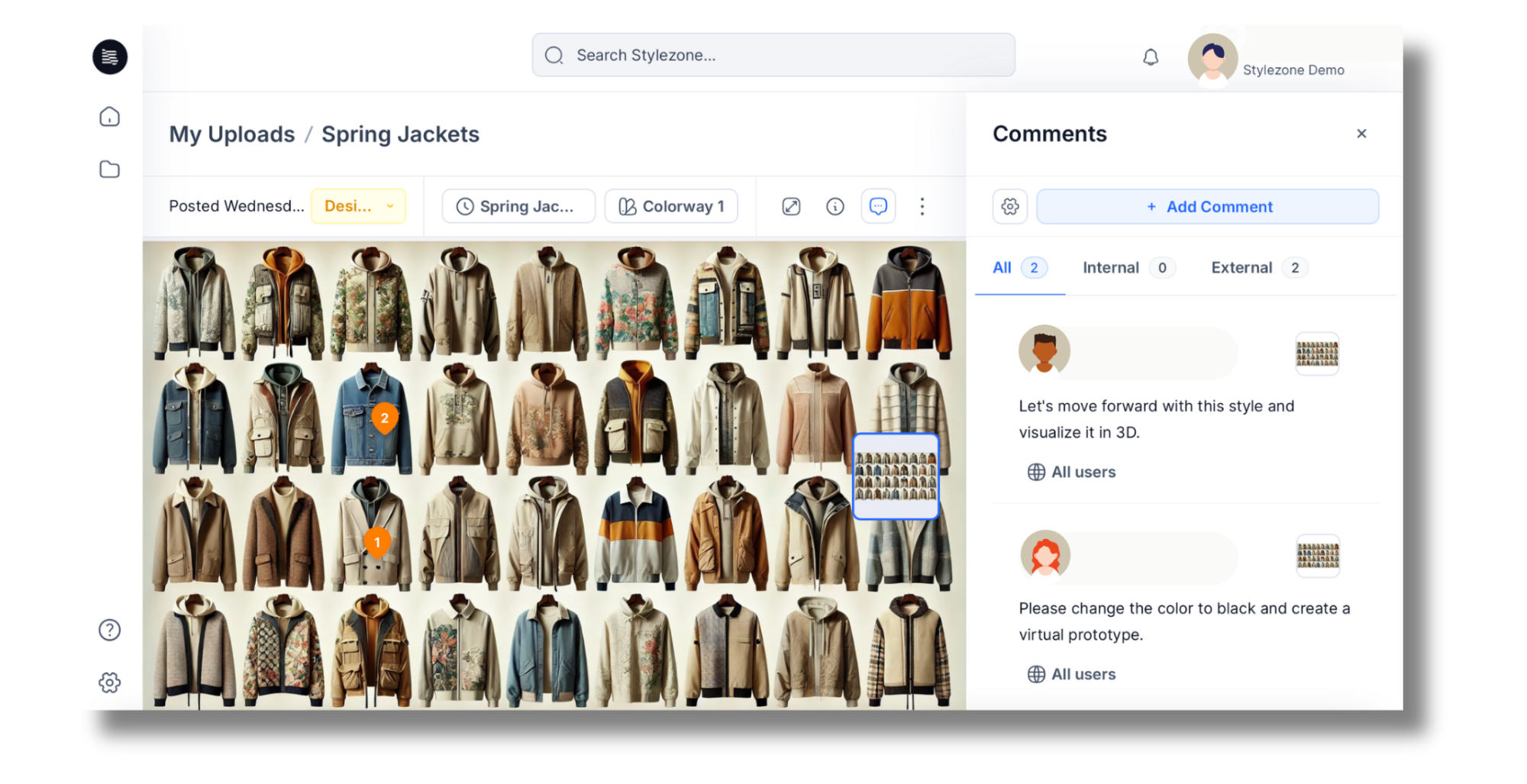Show the info details icon
The width and height of the screenshot is (1527, 784).
click(x=835, y=207)
